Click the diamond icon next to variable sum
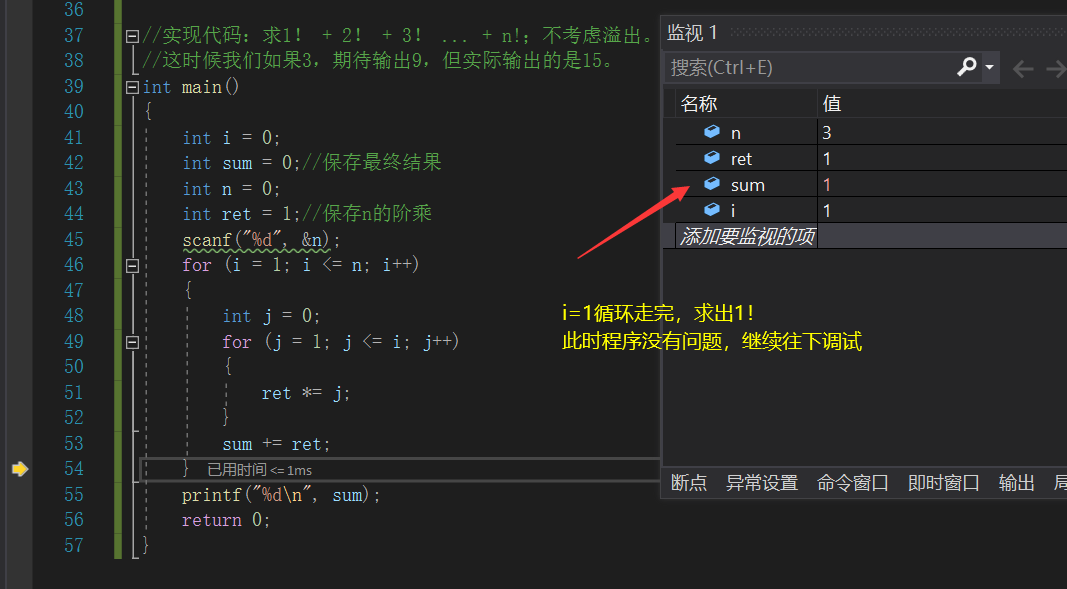 (712, 184)
